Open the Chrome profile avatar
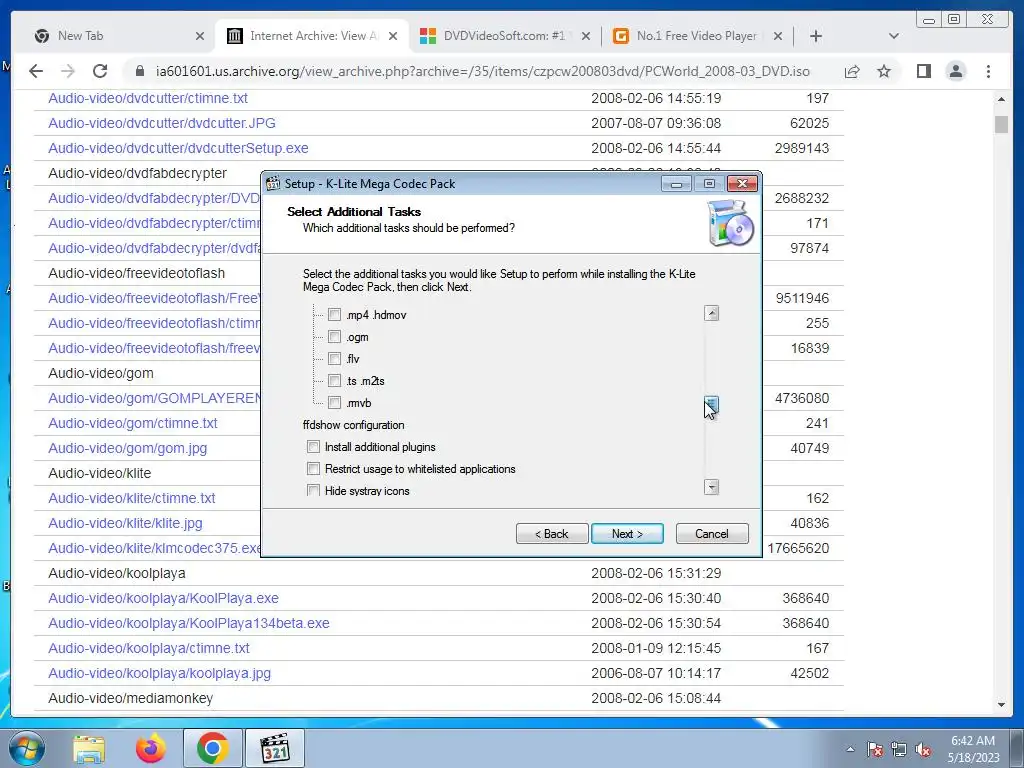The width and height of the screenshot is (1024, 768). (x=955, y=71)
